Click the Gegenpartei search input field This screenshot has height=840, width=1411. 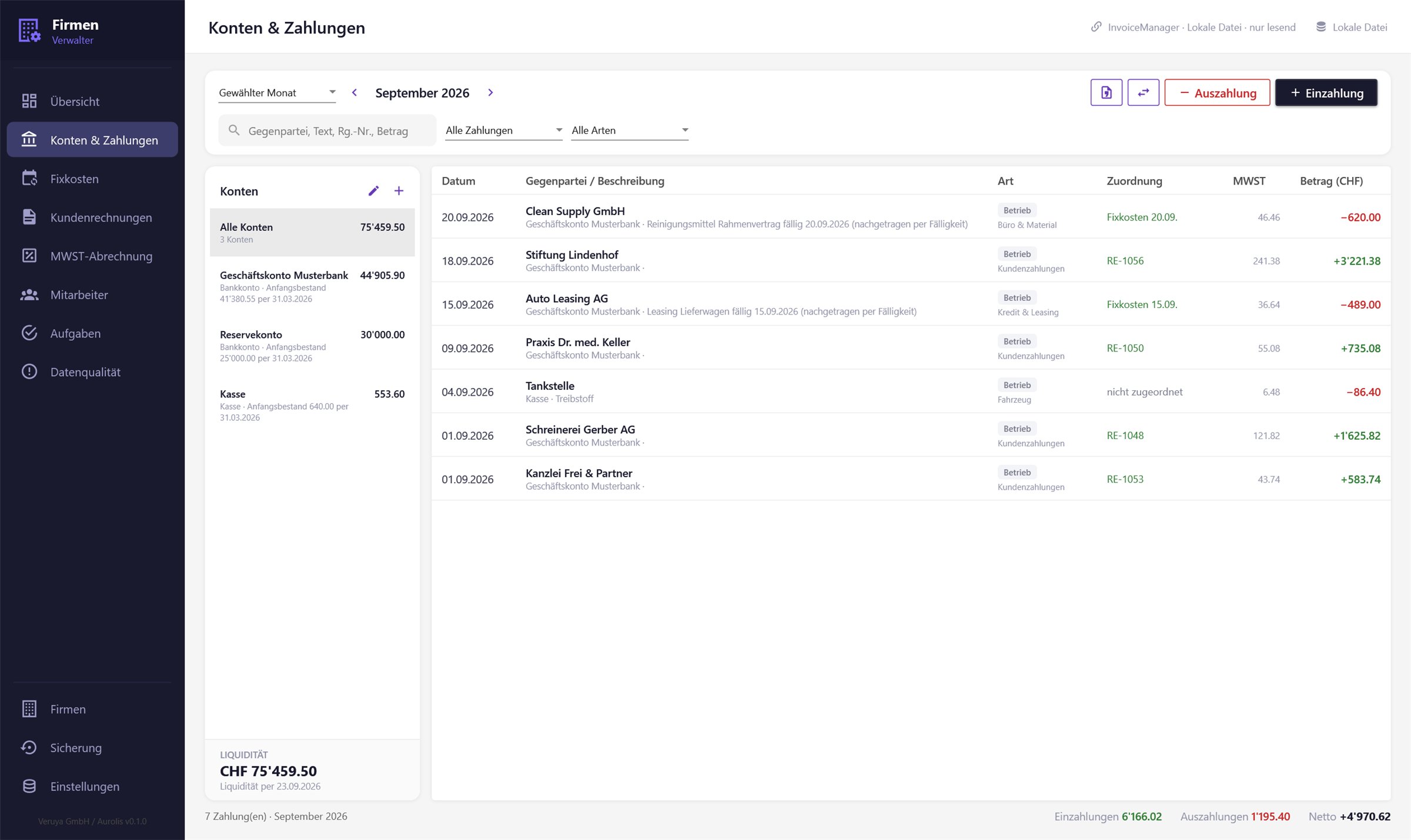(x=327, y=130)
